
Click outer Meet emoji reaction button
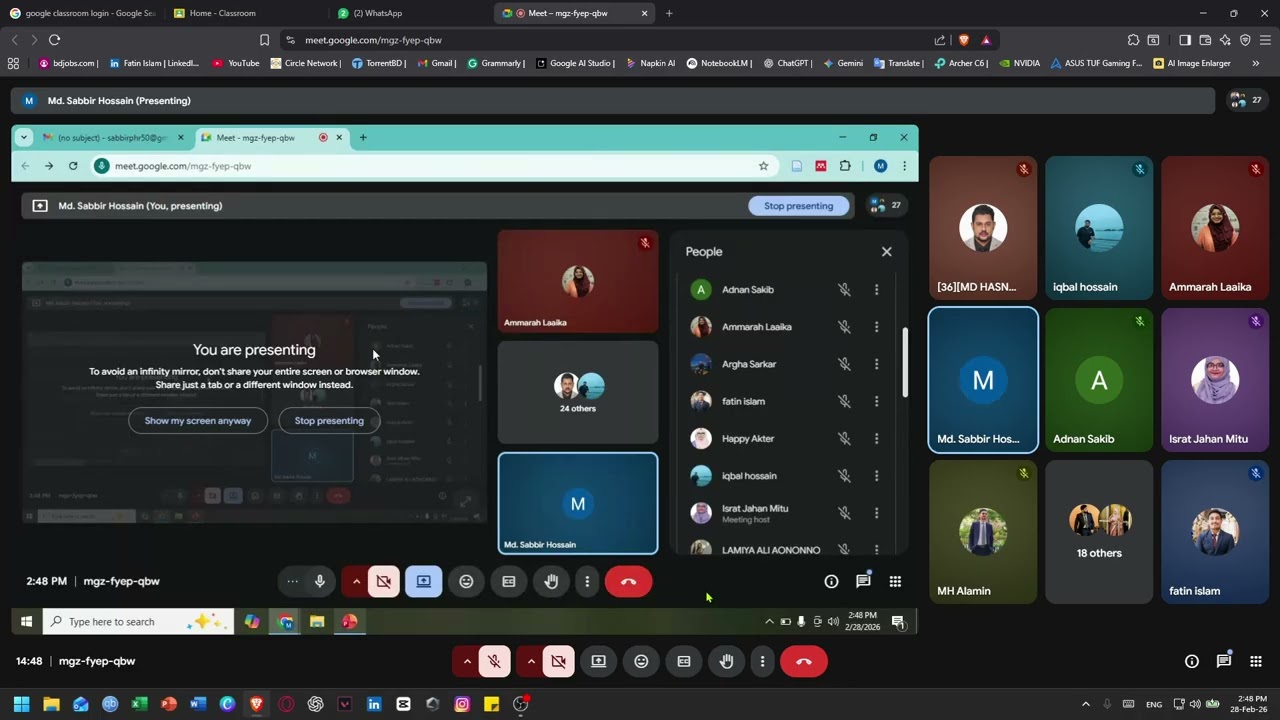(x=641, y=661)
